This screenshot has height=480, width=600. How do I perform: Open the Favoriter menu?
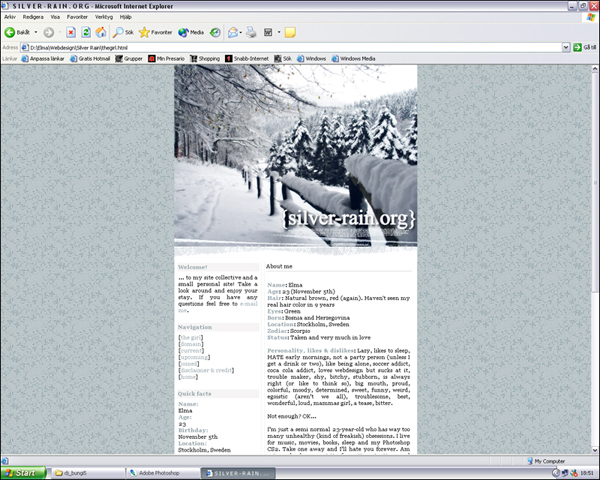click(x=77, y=17)
